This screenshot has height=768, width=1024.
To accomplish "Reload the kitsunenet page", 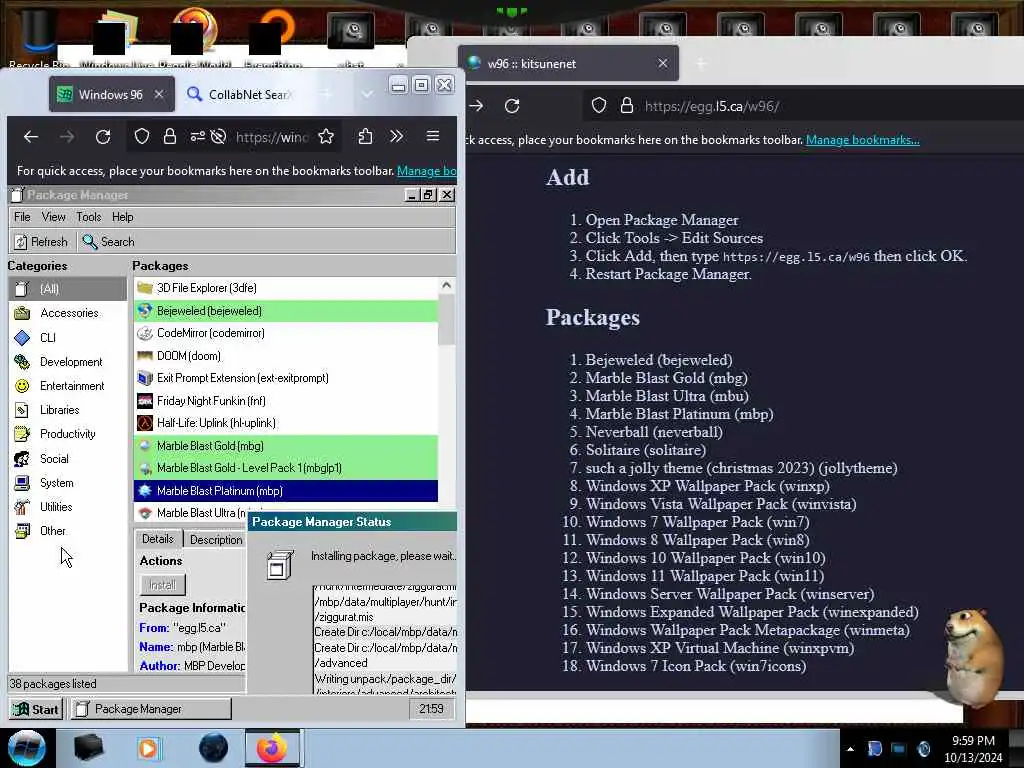I will (x=512, y=106).
